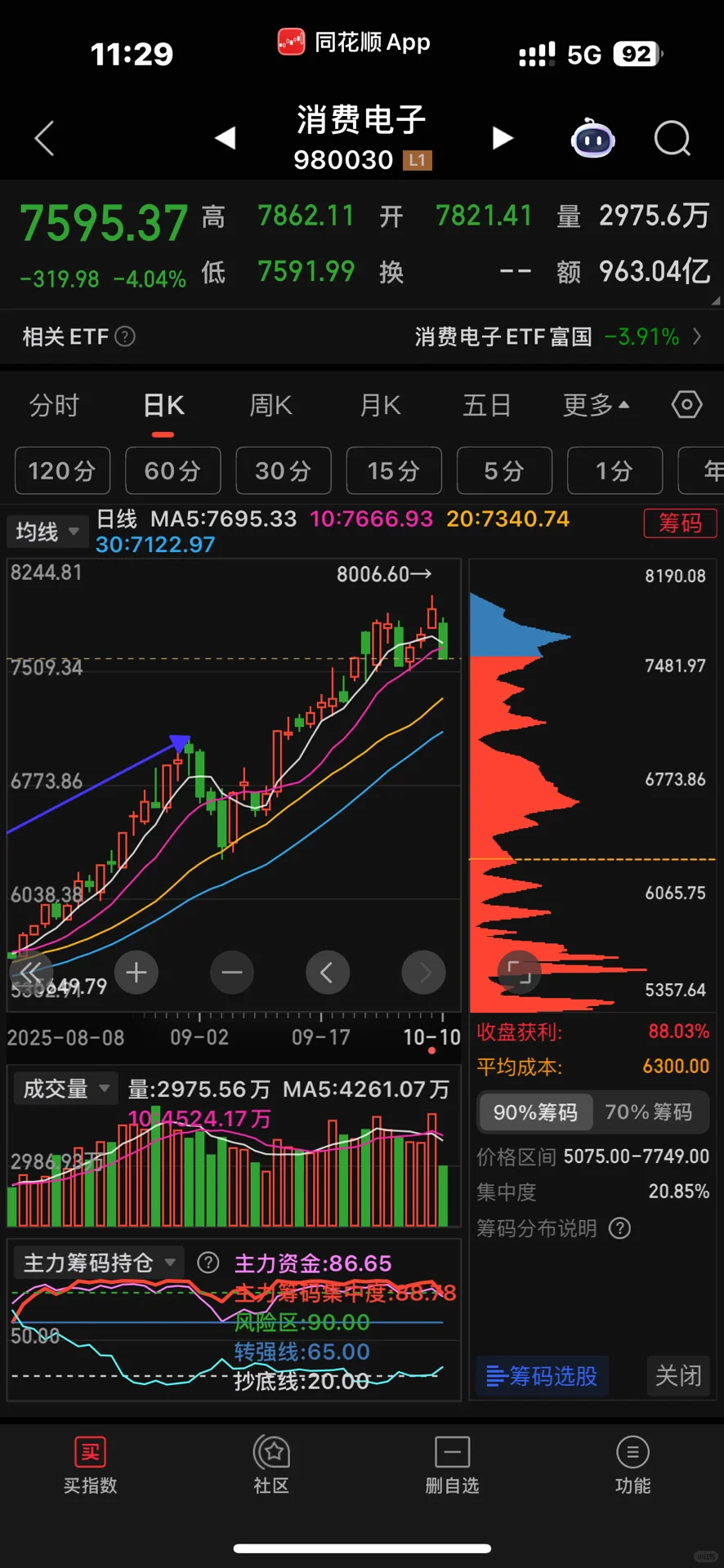
Task: Expand 消费电子ETF富国 related ETF chevron
Action: [697, 336]
